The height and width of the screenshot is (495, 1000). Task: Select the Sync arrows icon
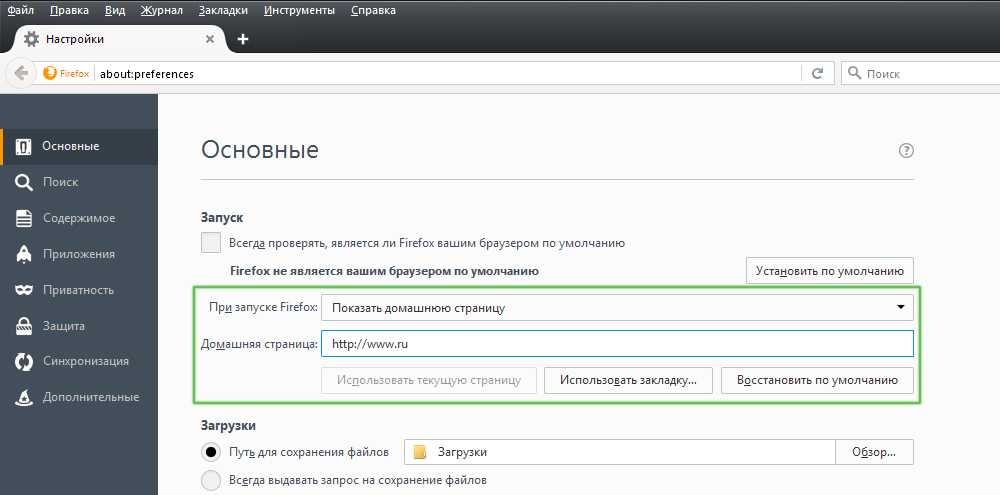click(24, 361)
